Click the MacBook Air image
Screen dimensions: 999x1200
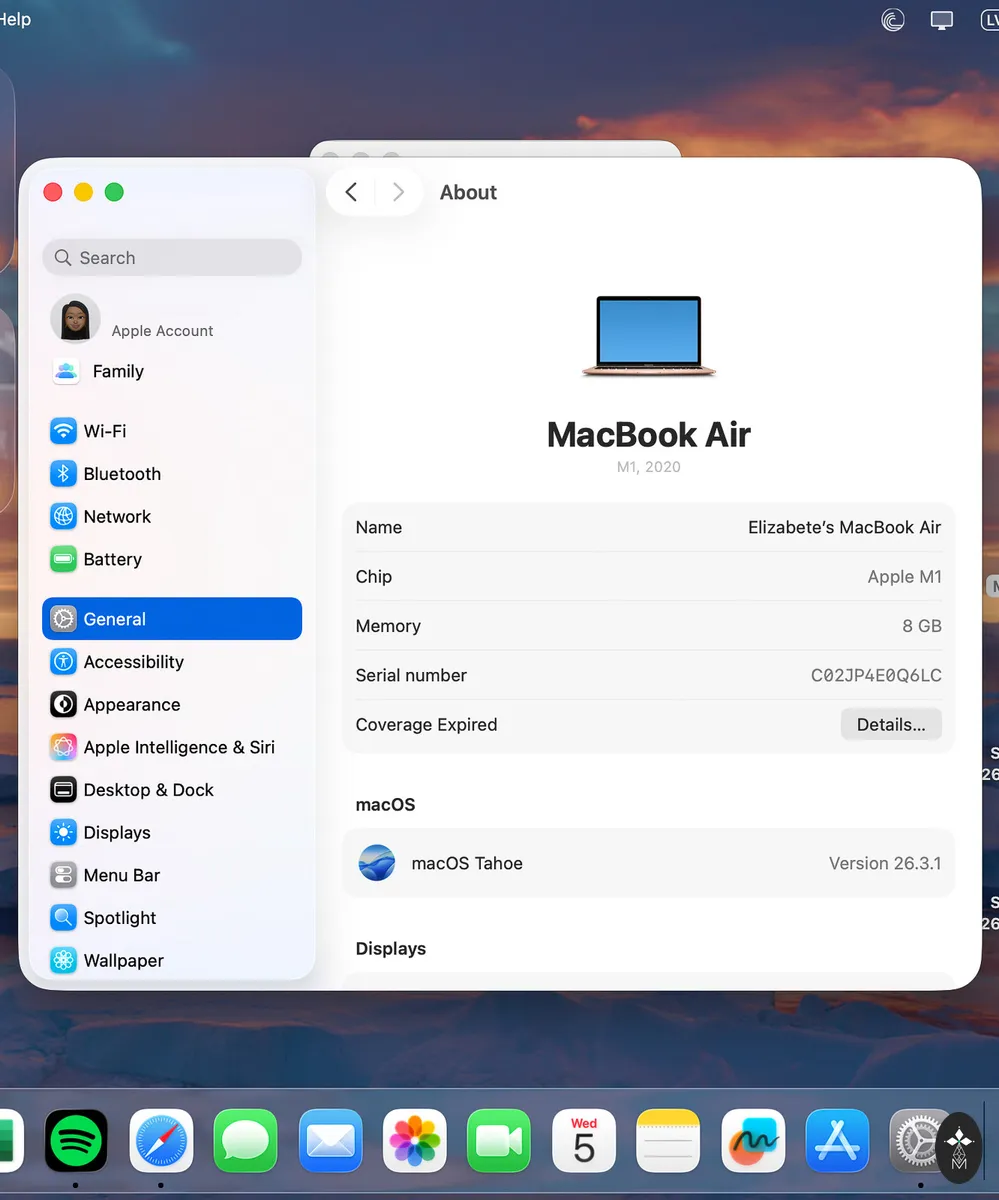pos(649,336)
